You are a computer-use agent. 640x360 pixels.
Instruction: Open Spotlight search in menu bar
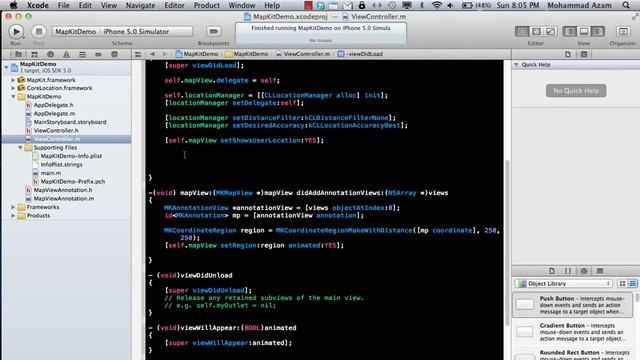(x=626, y=5)
